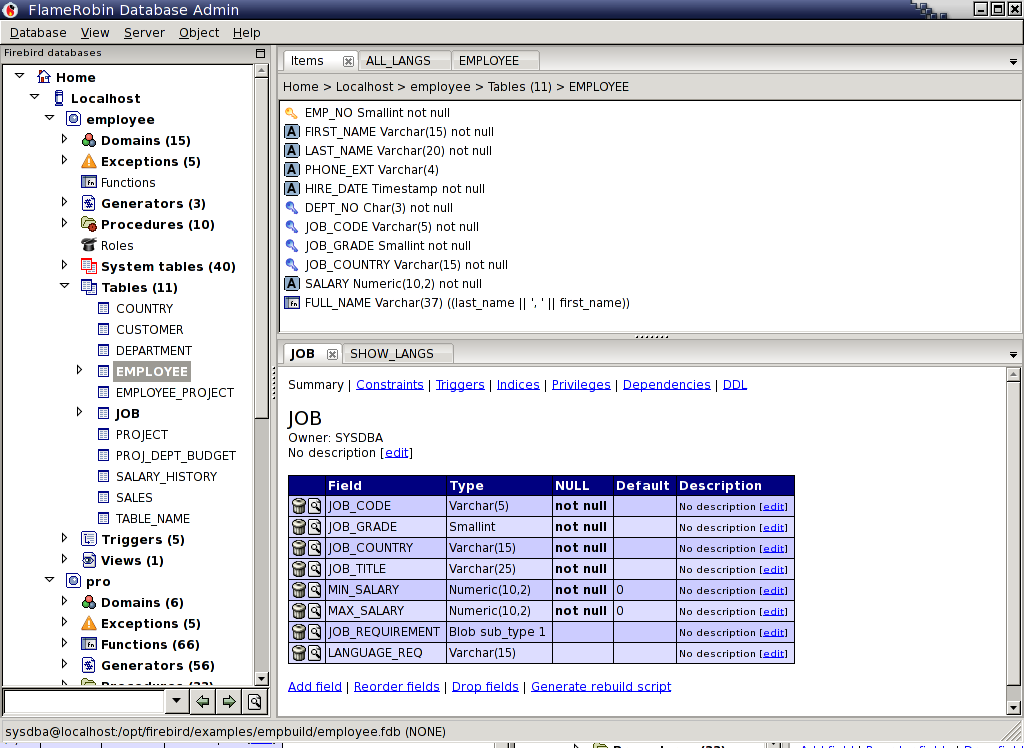Click the COUNTRY table icon
The height and width of the screenshot is (748, 1024).
(x=103, y=308)
